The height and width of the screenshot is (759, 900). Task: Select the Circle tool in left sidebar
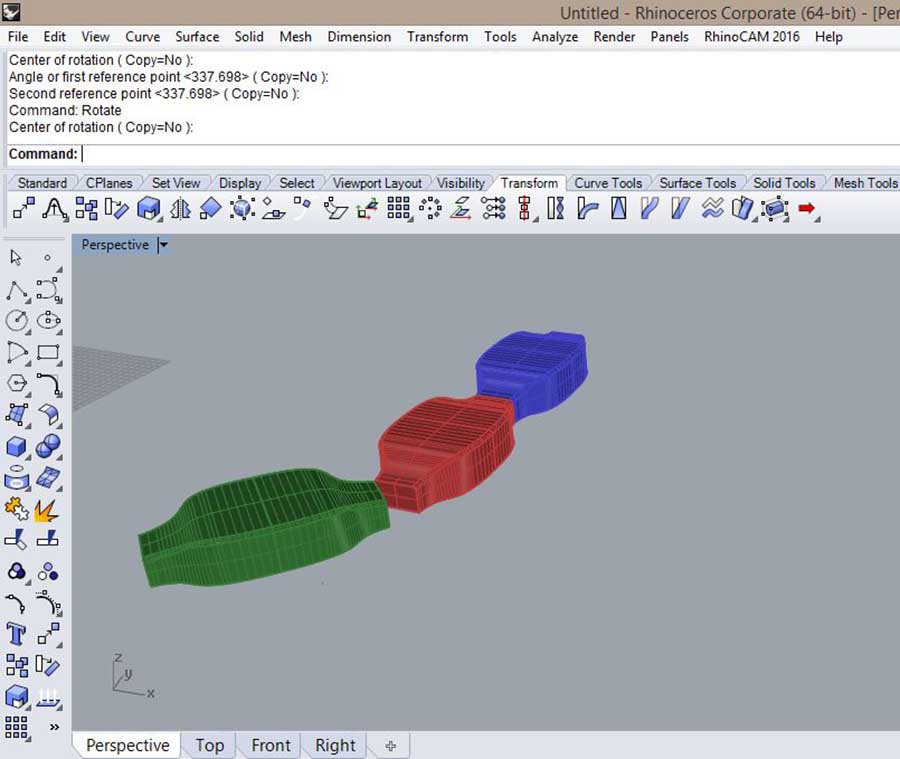pos(17,320)
